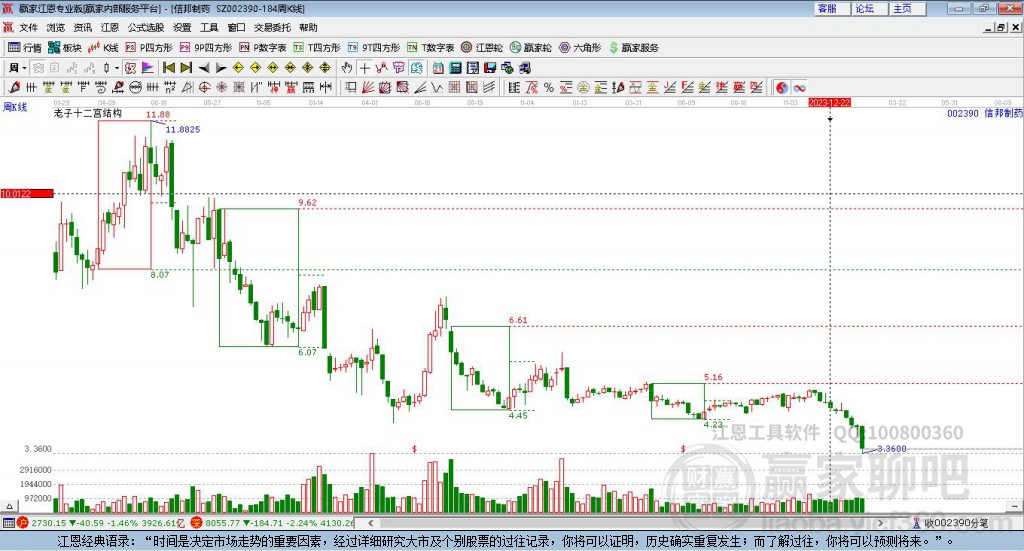
Task: Click the yin-yang taiji icon
Action: (782, 87)
